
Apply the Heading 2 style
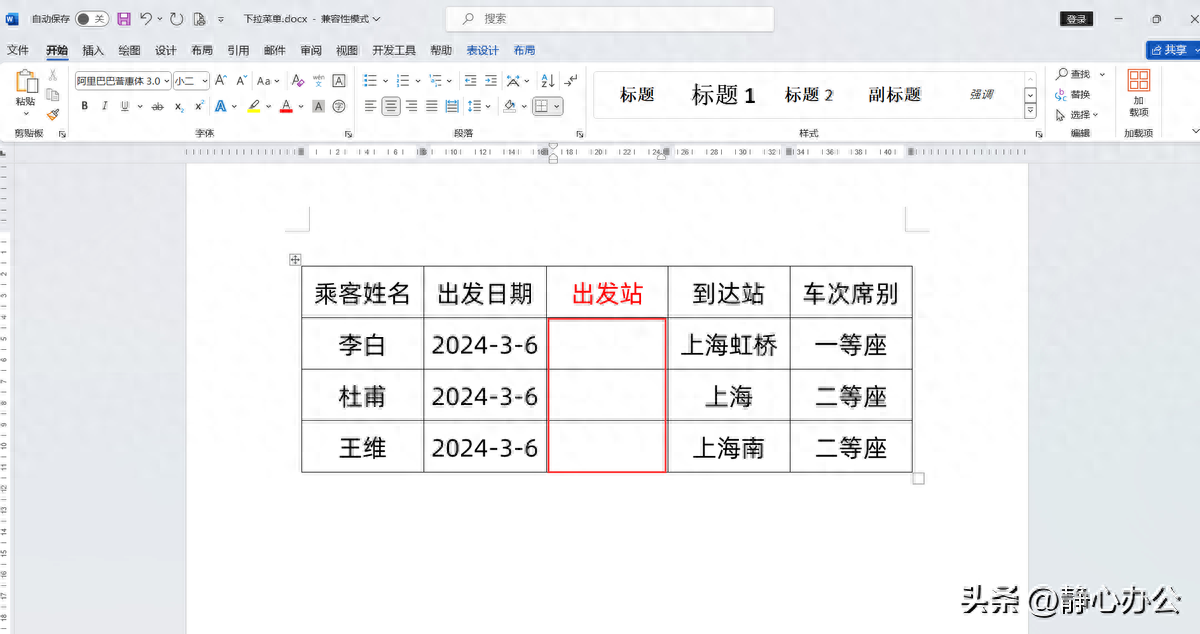(x=809, y=95)
